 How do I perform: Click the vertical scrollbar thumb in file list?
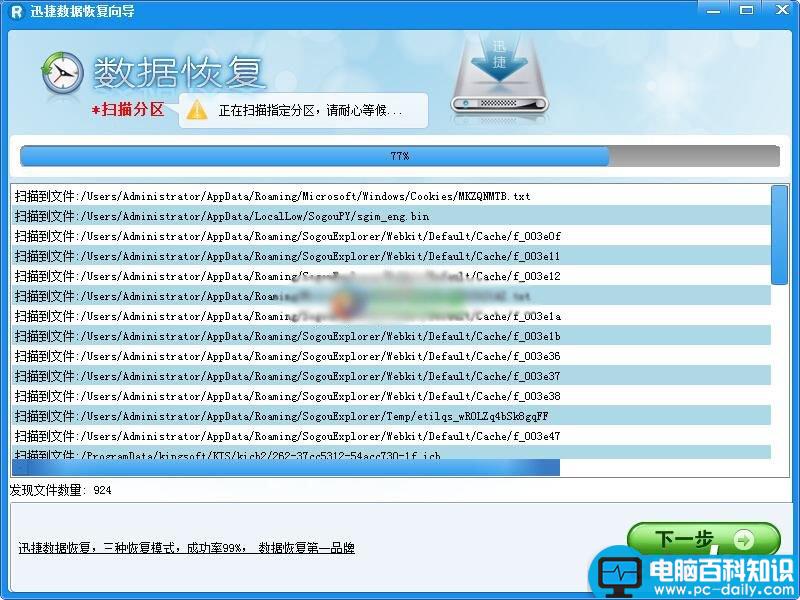pos(779,235)
